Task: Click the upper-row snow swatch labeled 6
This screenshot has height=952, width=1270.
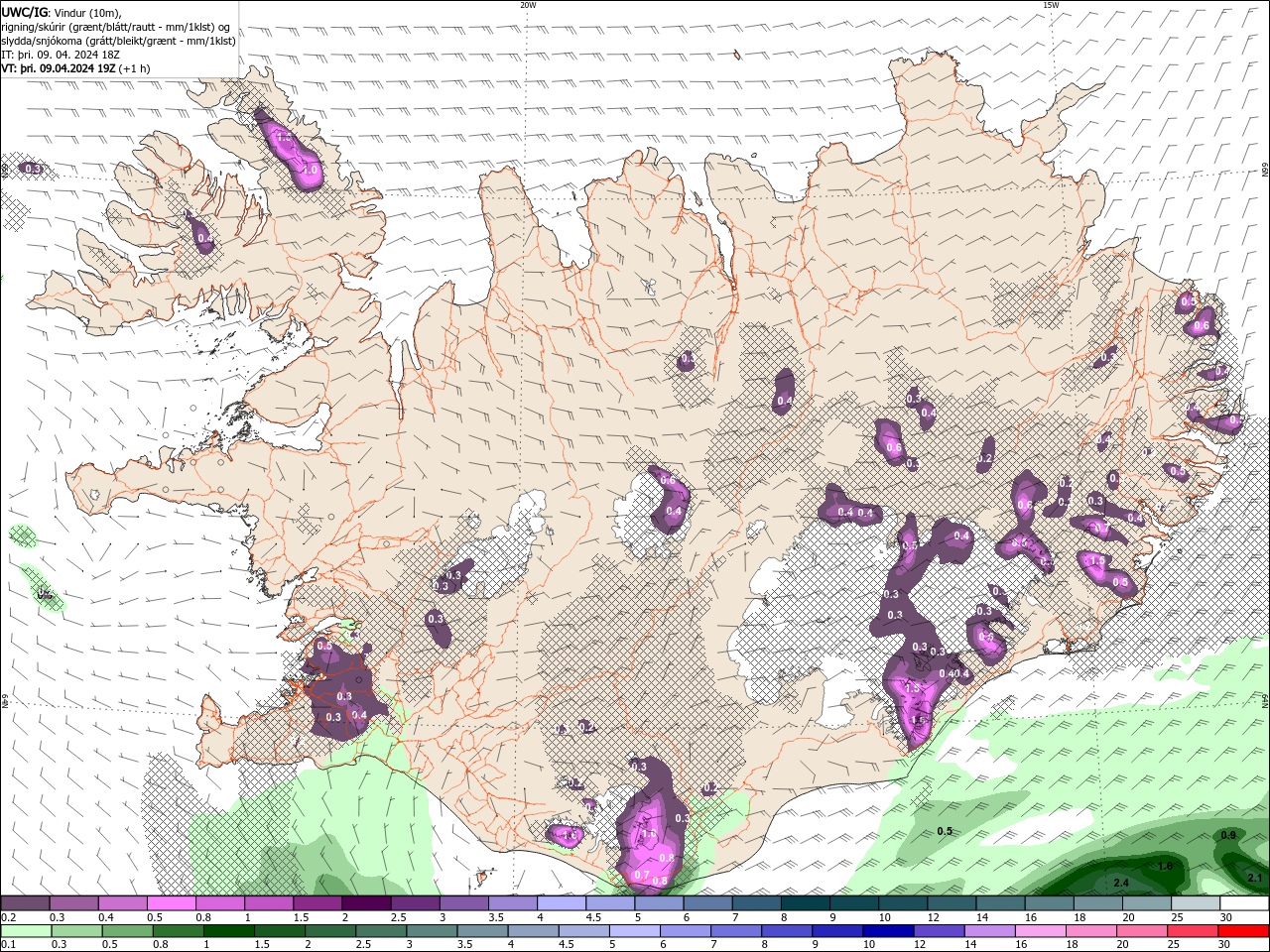Action: [x=706, y=903]
